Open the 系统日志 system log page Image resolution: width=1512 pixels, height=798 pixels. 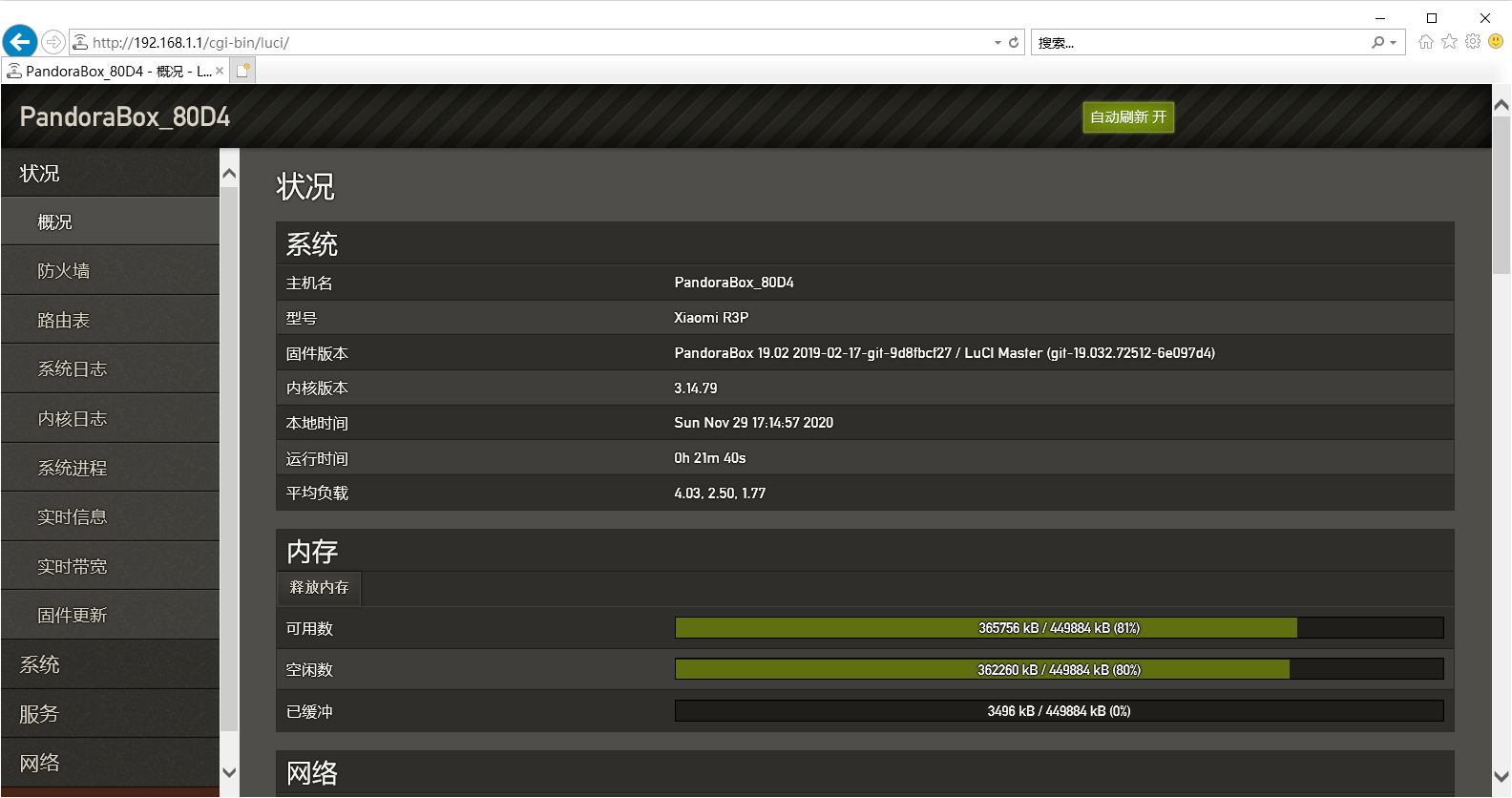(111, 369)
